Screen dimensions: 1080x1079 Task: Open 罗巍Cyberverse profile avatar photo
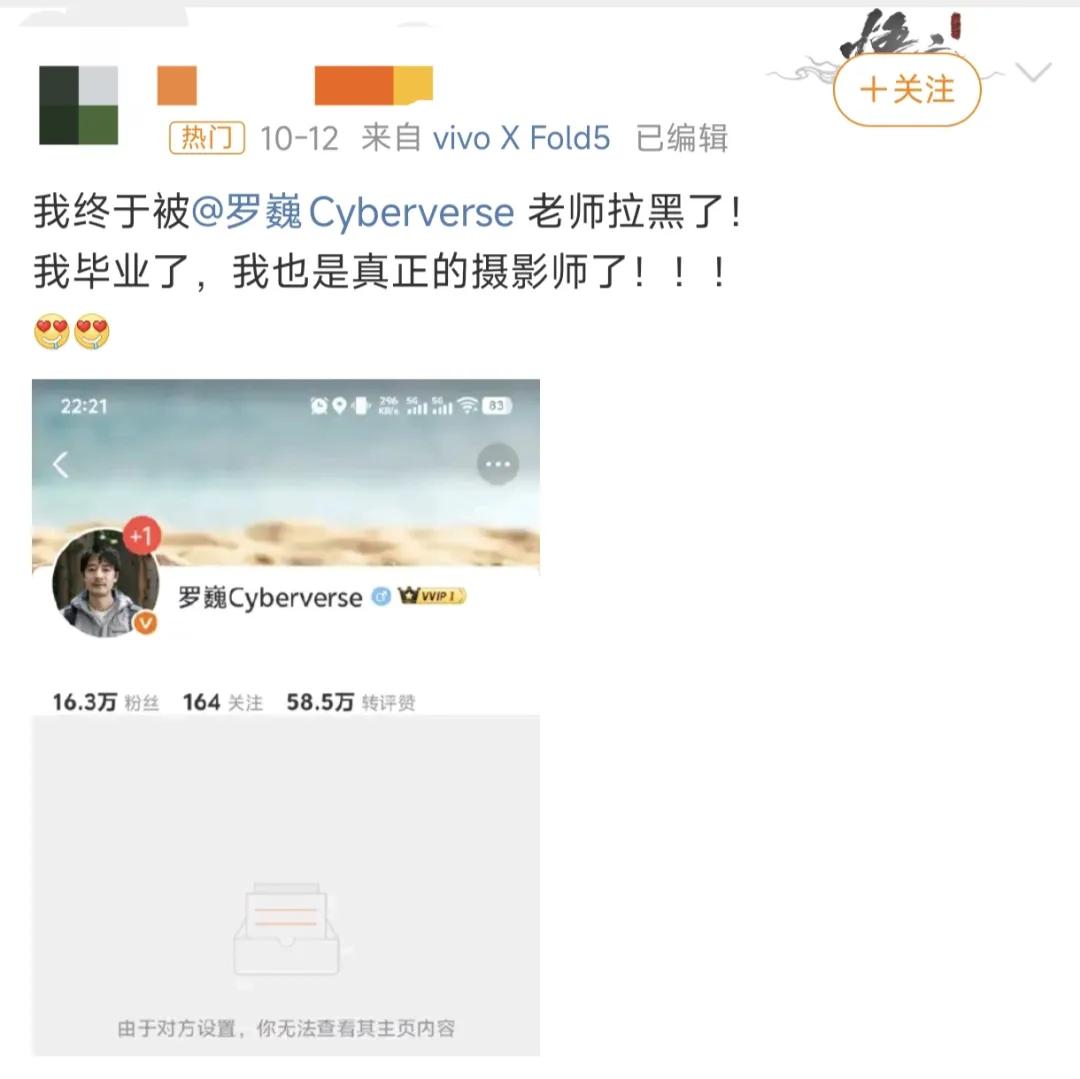click(105, 583)
